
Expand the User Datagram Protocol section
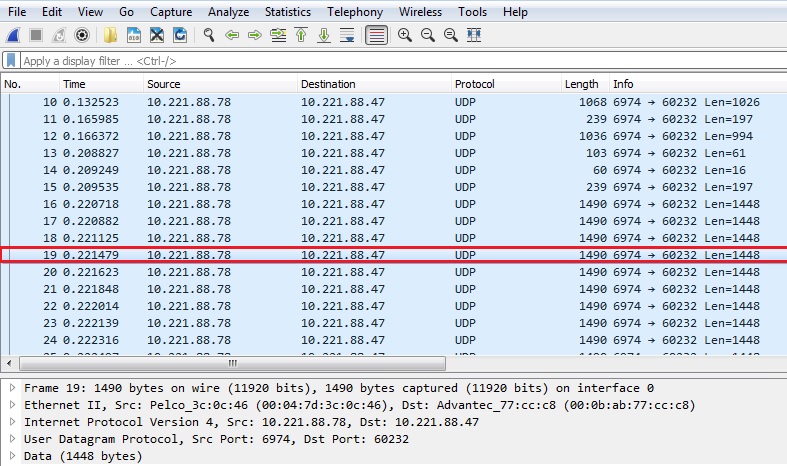[12, 439]
